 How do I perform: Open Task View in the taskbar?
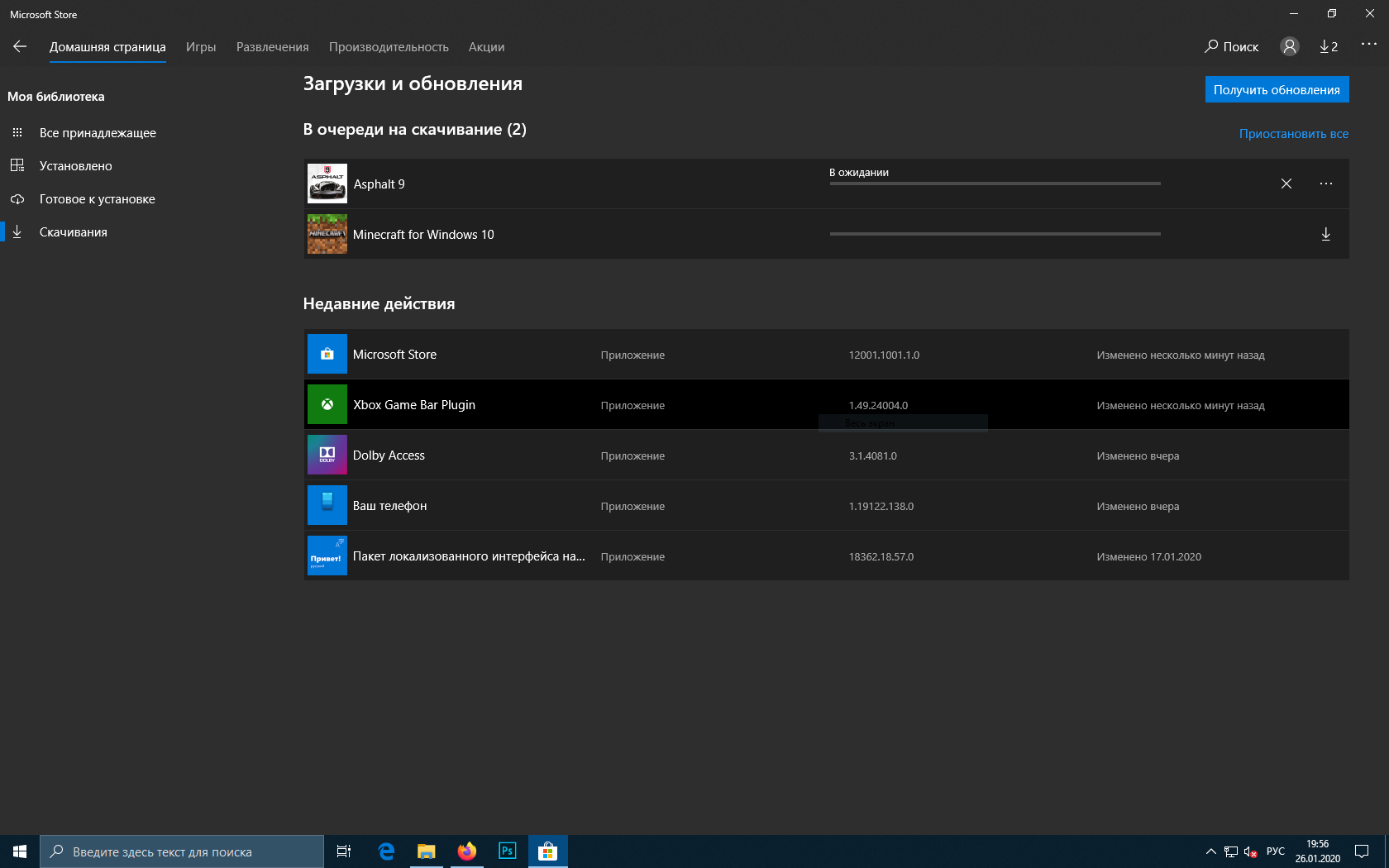pos(344,851)
